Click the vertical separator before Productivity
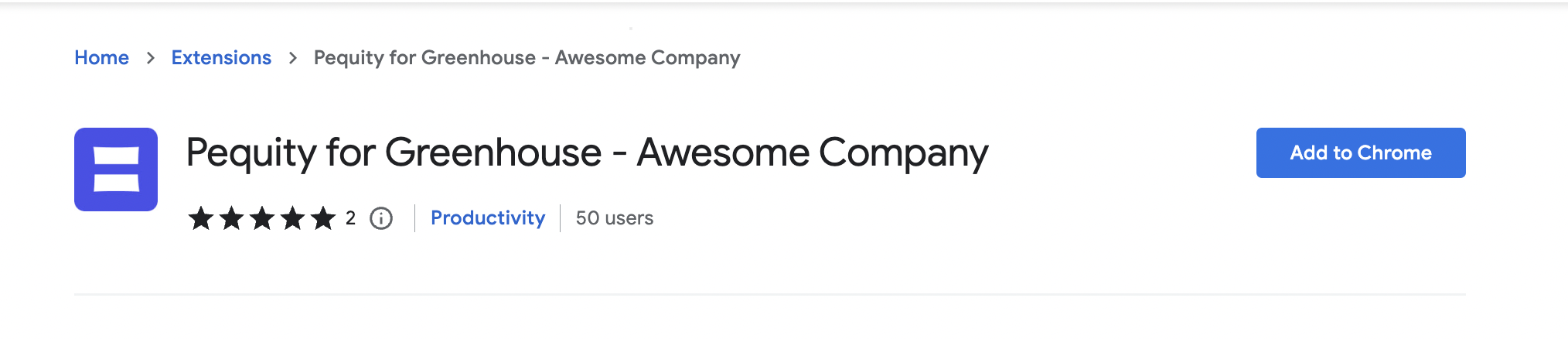Screen dimensions: 1568x339 pos(415,218)
